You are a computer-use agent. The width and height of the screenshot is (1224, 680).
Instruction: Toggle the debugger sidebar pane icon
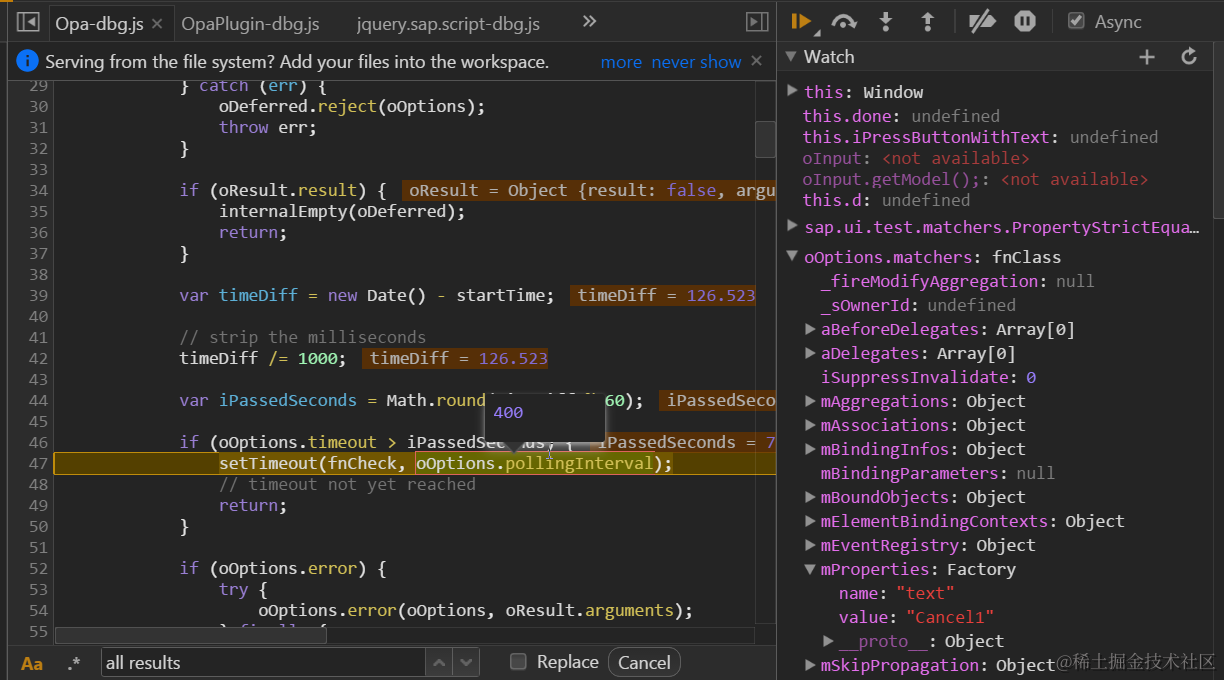(x=757, y=22)
